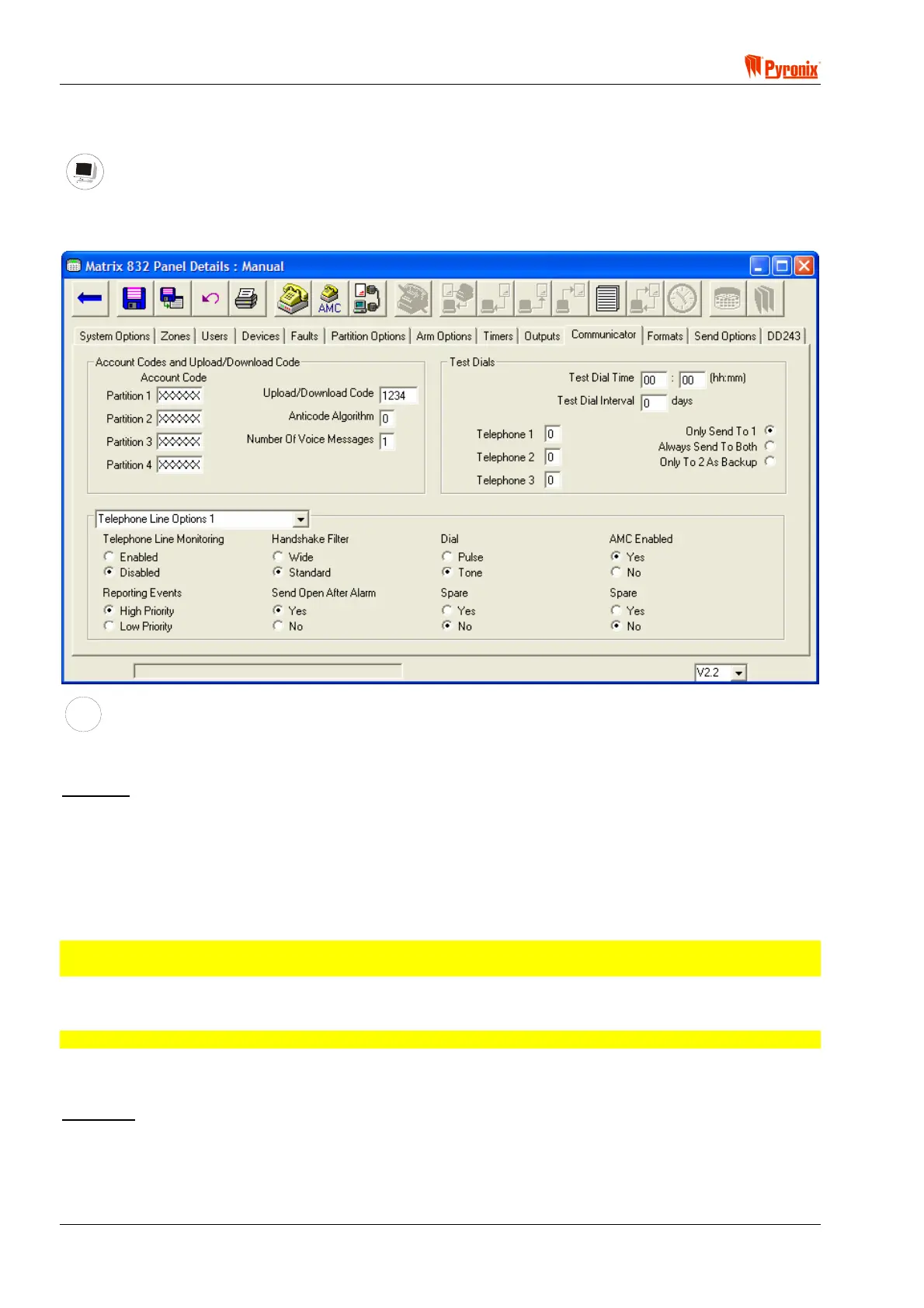Image resolution: width=924 pixels, height=1308 pixels.
Task: Click the Telephone 1 test dial field
Action: click(x=553, y=434)
